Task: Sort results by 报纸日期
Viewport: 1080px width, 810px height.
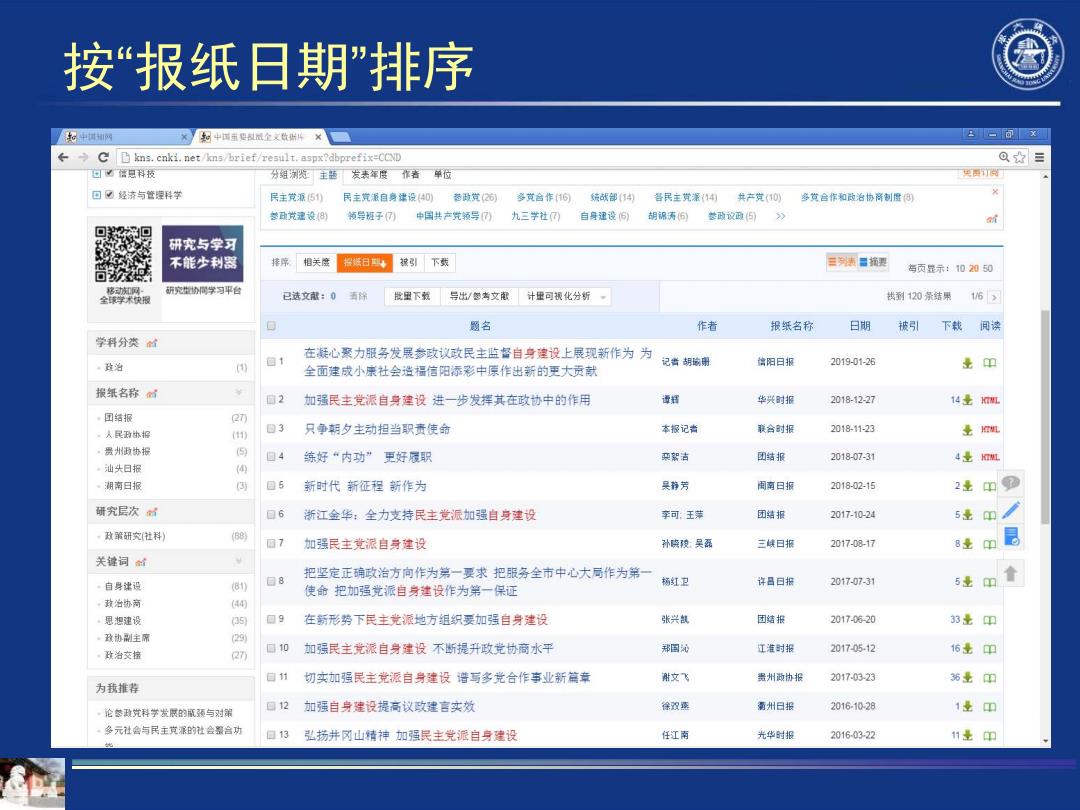Action: [x=364, y=262]
